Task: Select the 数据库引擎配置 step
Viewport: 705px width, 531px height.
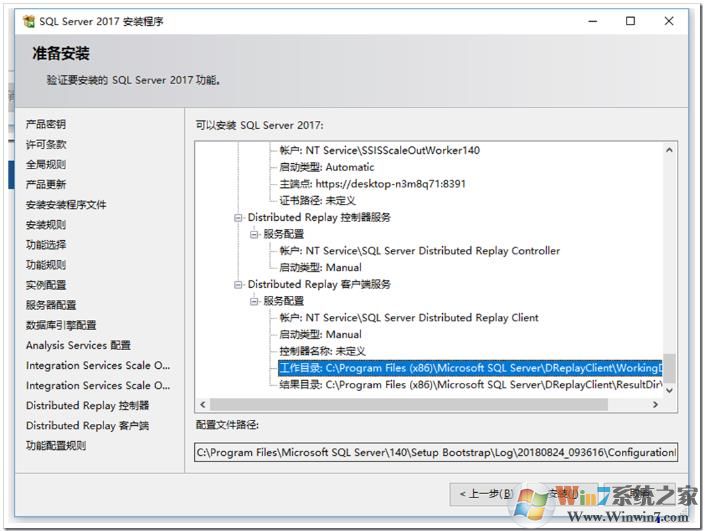Action: pyautogui.click(x=61, y=325)
